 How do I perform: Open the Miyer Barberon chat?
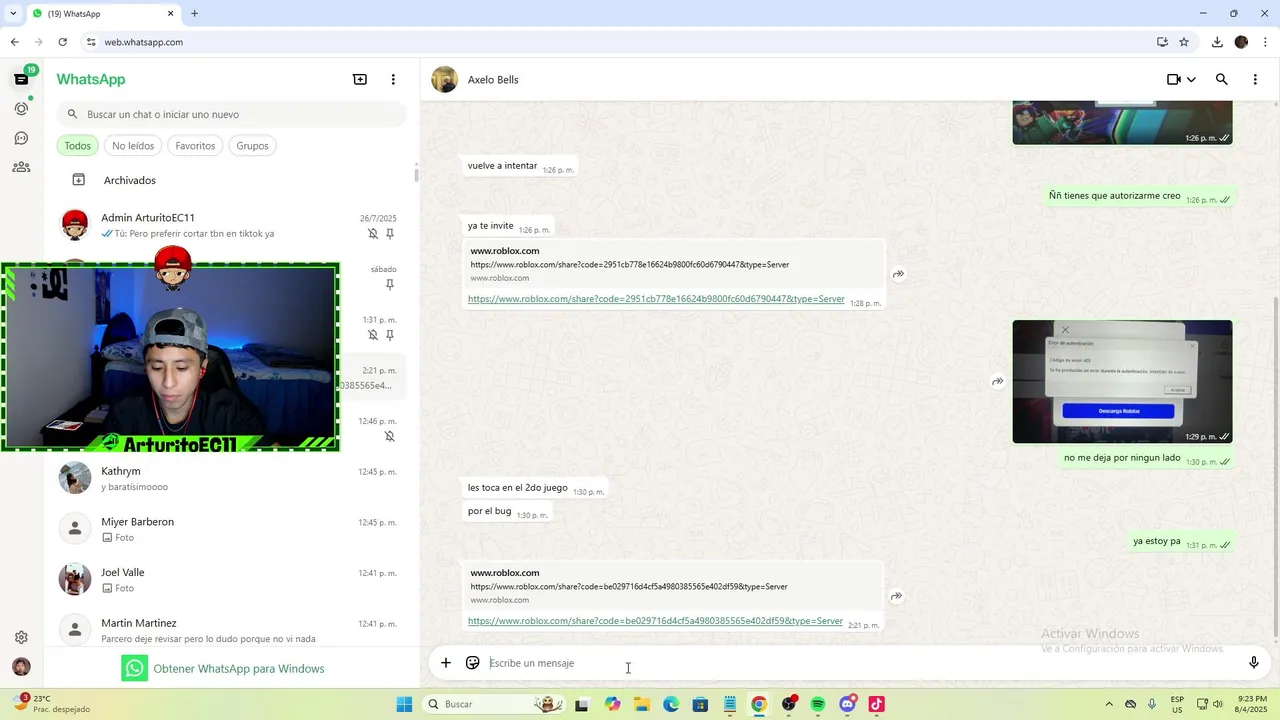(x=231, y=529)
